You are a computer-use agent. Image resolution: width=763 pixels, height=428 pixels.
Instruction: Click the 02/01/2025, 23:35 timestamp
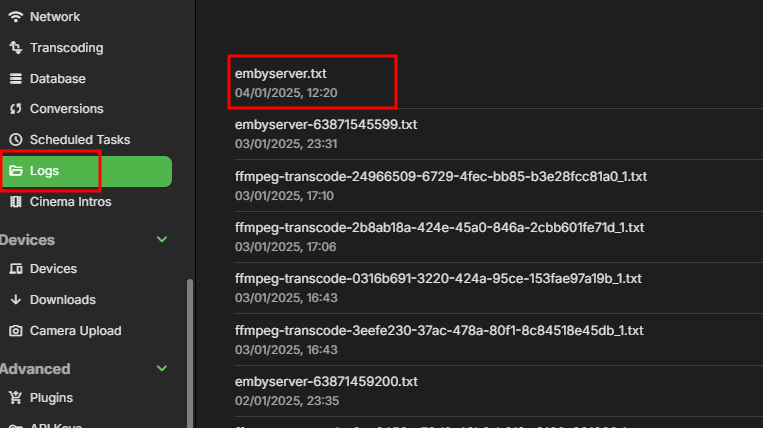tap(287, 401)
